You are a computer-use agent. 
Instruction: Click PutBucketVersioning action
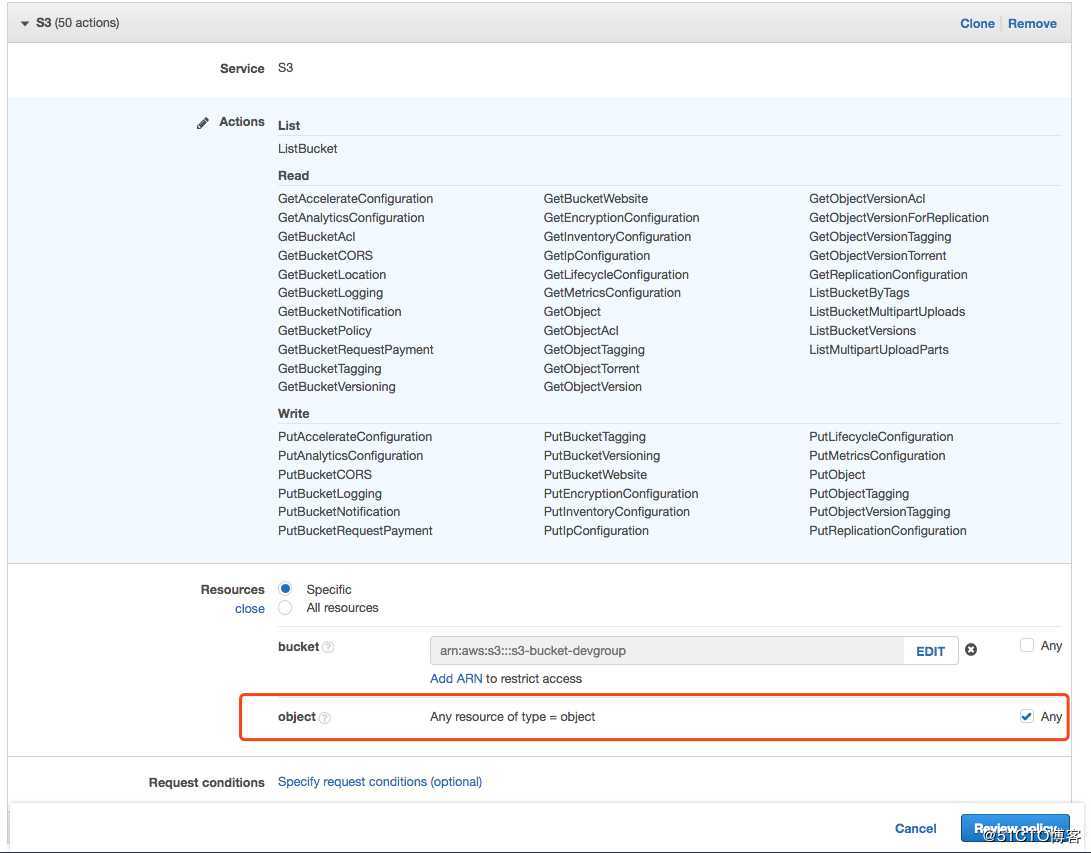[x=602, y=456]
